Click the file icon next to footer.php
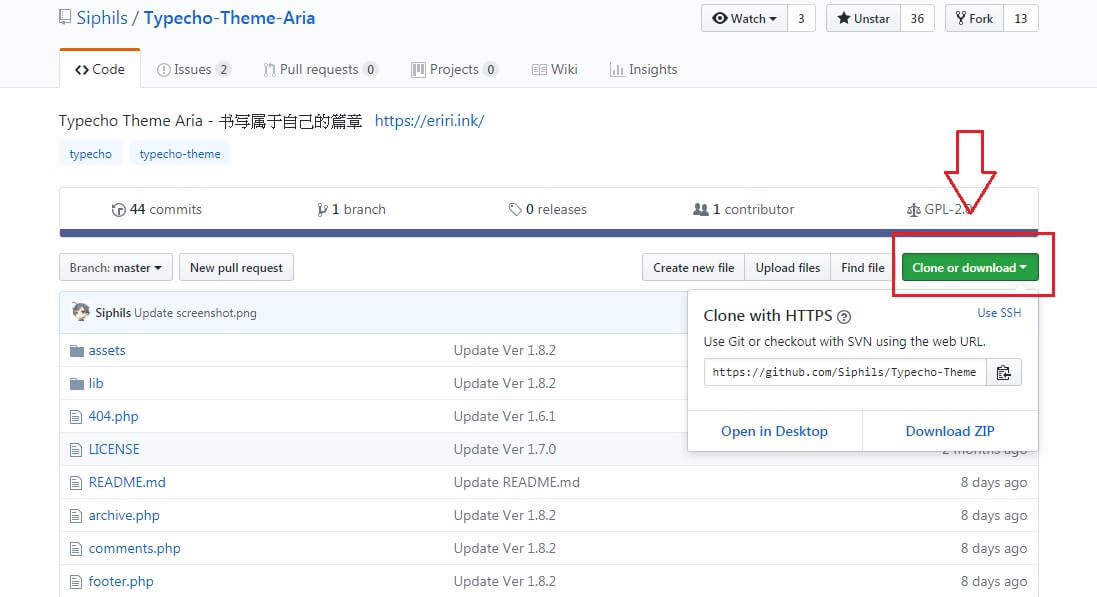Image resolution: width=1097 pixels, height=597 pixels. click(x=76, y=582)
